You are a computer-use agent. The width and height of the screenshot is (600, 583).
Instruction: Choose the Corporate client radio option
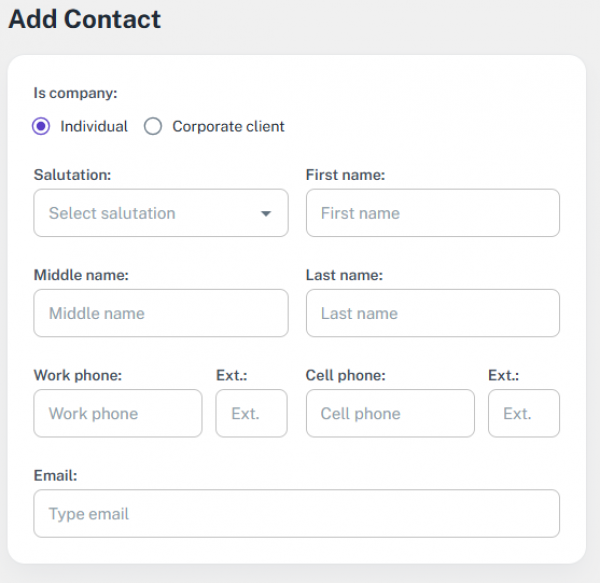coord(153,127)
